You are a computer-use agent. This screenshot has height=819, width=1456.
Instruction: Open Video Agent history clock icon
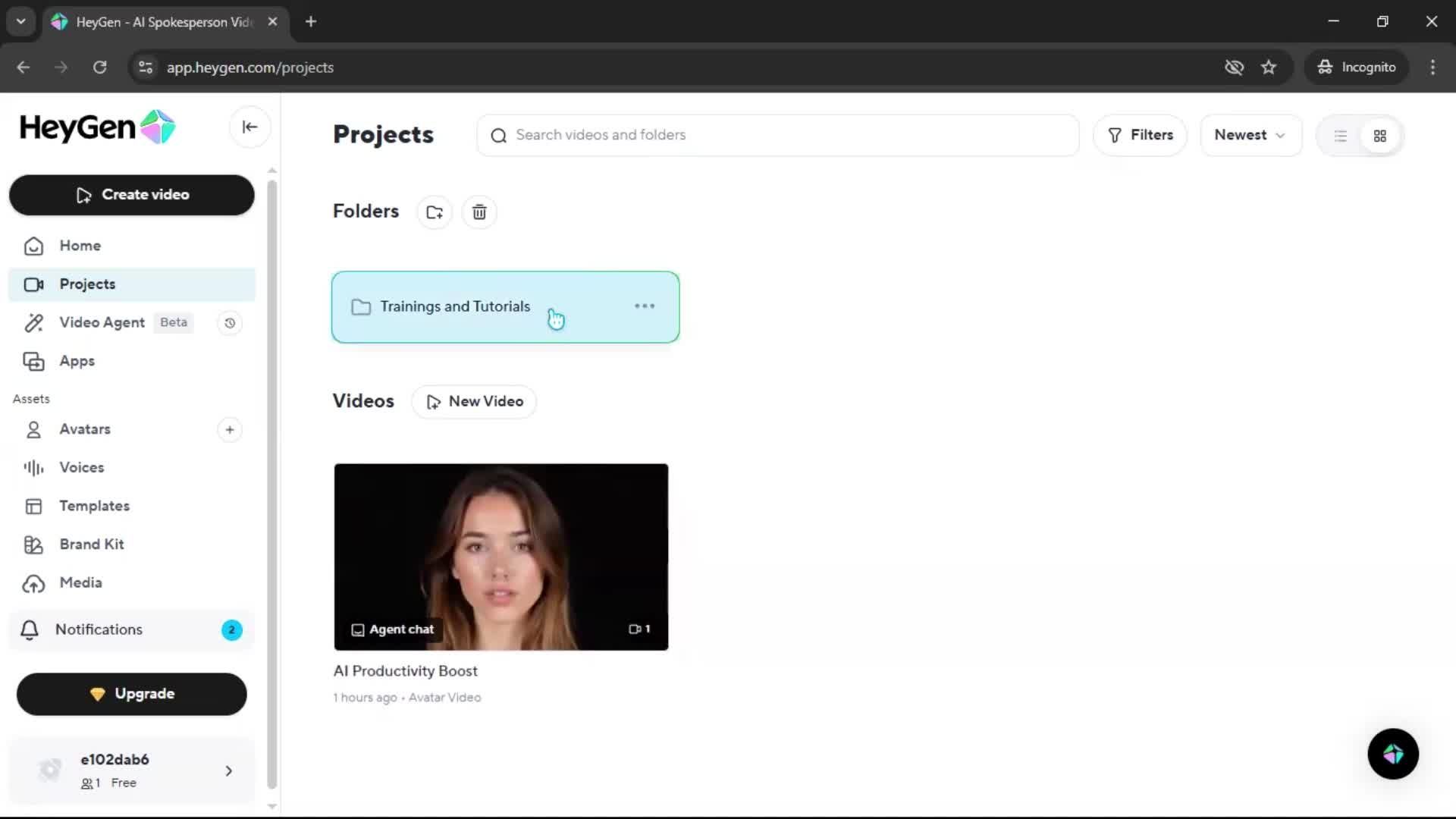pyautogui.click(x=230, y=323)
